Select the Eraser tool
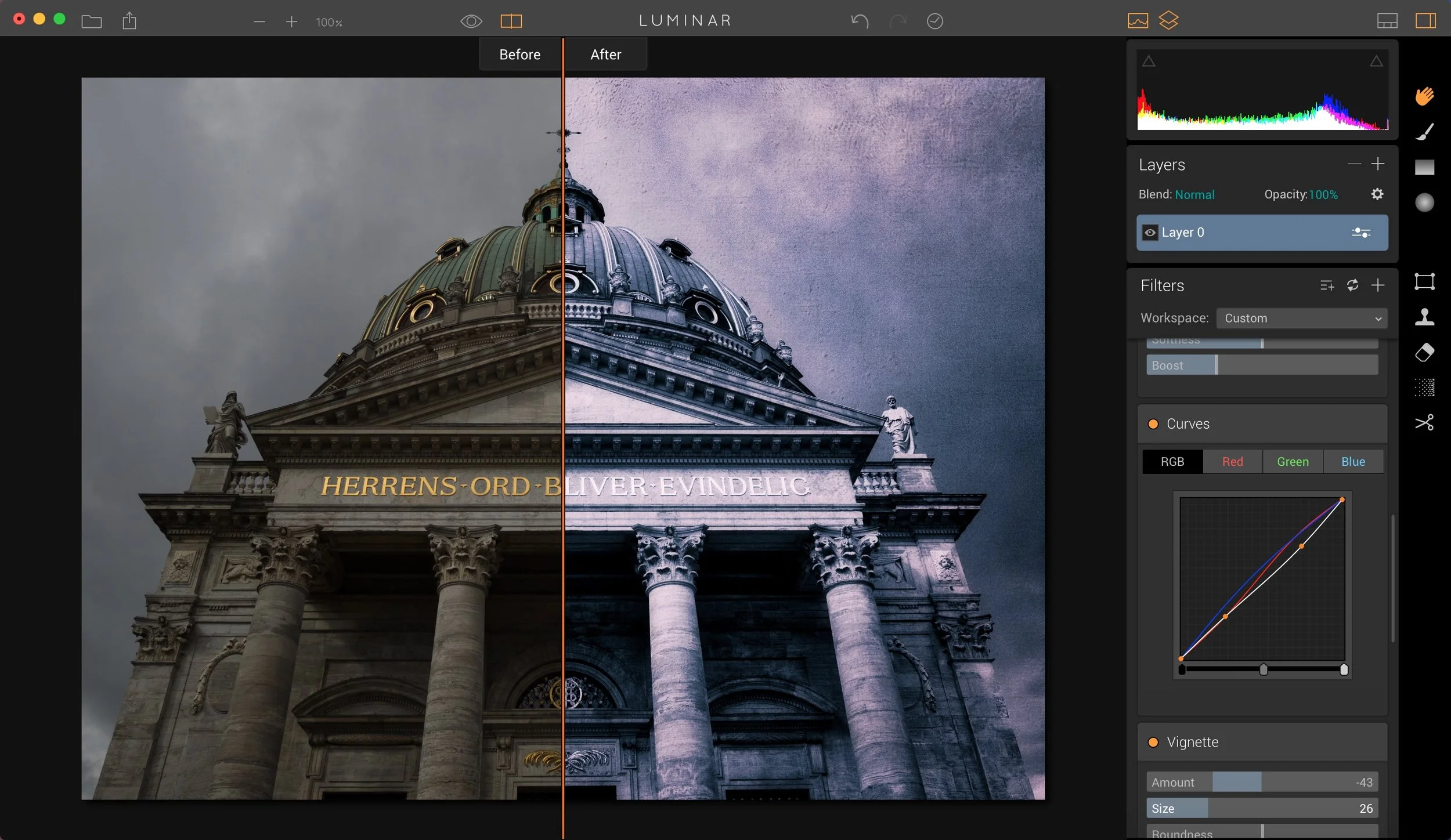Viewport: 1451px width, 840px height. click(1424, 352)
